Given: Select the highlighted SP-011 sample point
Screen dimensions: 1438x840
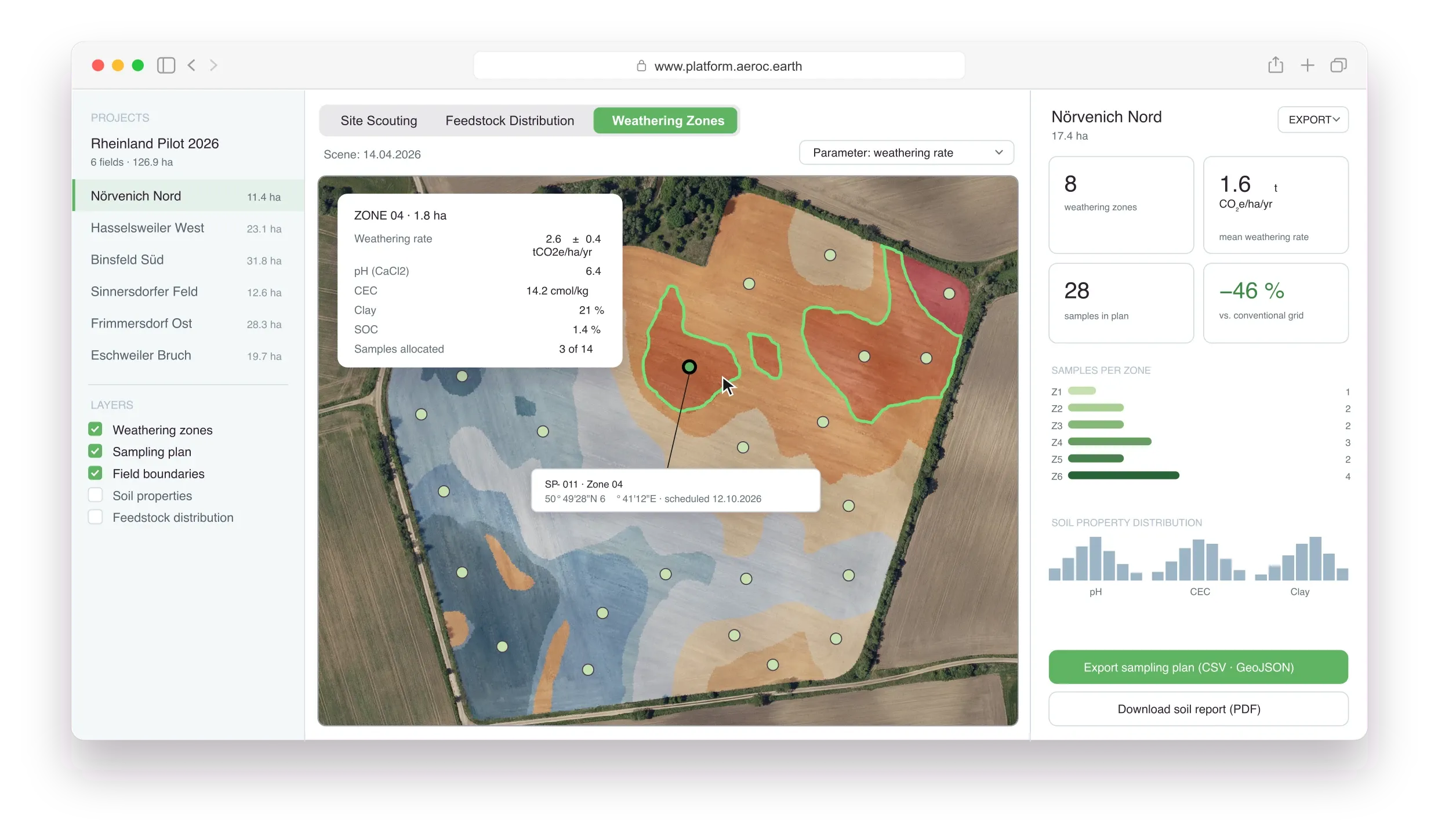Looking at the screenshot, I should pyautogui.click(x=689, y=366).
